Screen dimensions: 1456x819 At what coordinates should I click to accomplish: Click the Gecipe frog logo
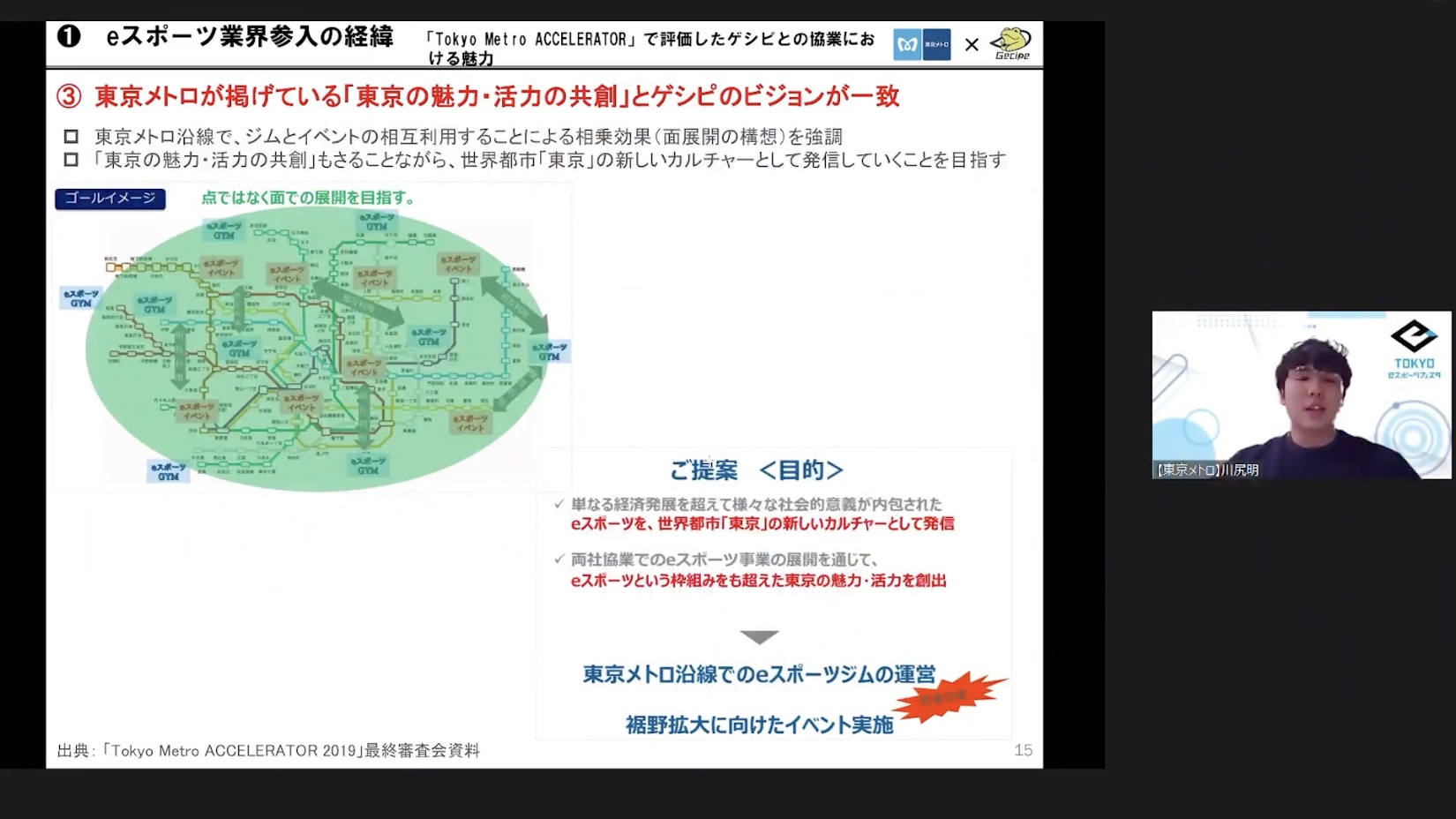(1011, 43)
